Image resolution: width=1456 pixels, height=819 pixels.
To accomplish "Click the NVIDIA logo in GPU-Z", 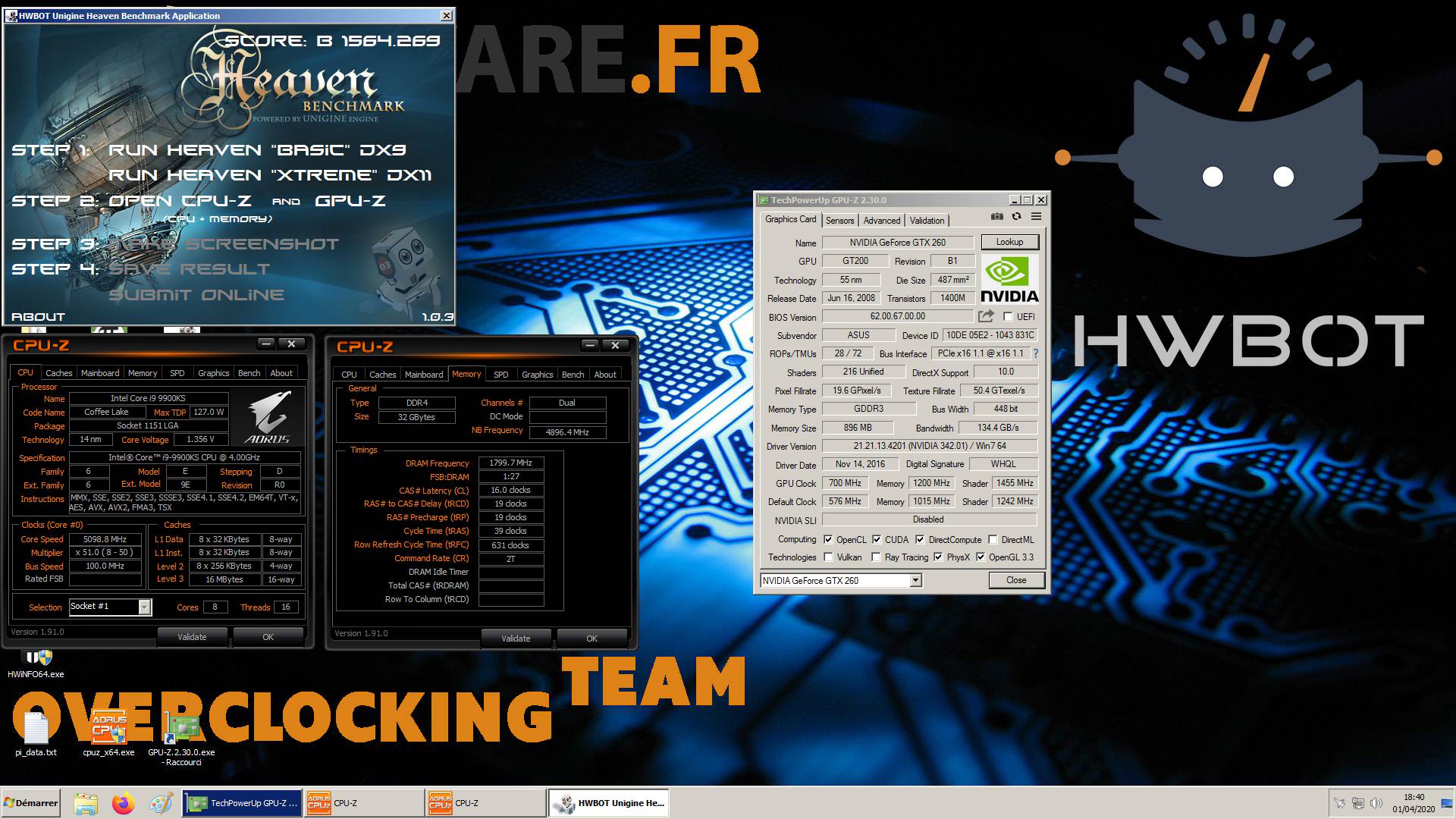I will 1009,279.
